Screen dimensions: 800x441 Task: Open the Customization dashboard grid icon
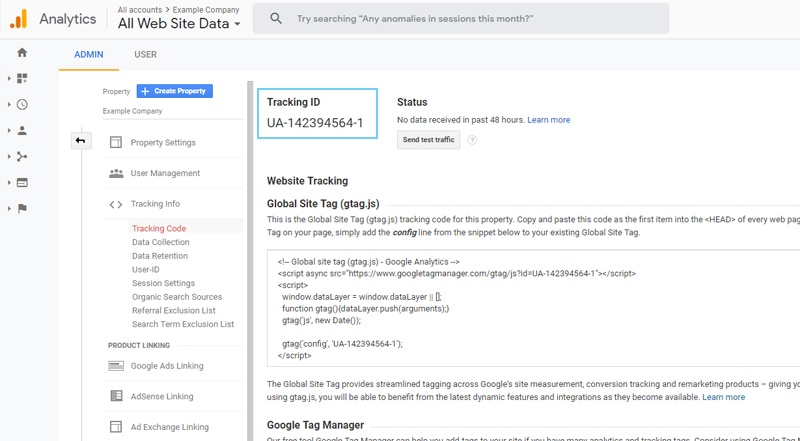pos(22,78)
